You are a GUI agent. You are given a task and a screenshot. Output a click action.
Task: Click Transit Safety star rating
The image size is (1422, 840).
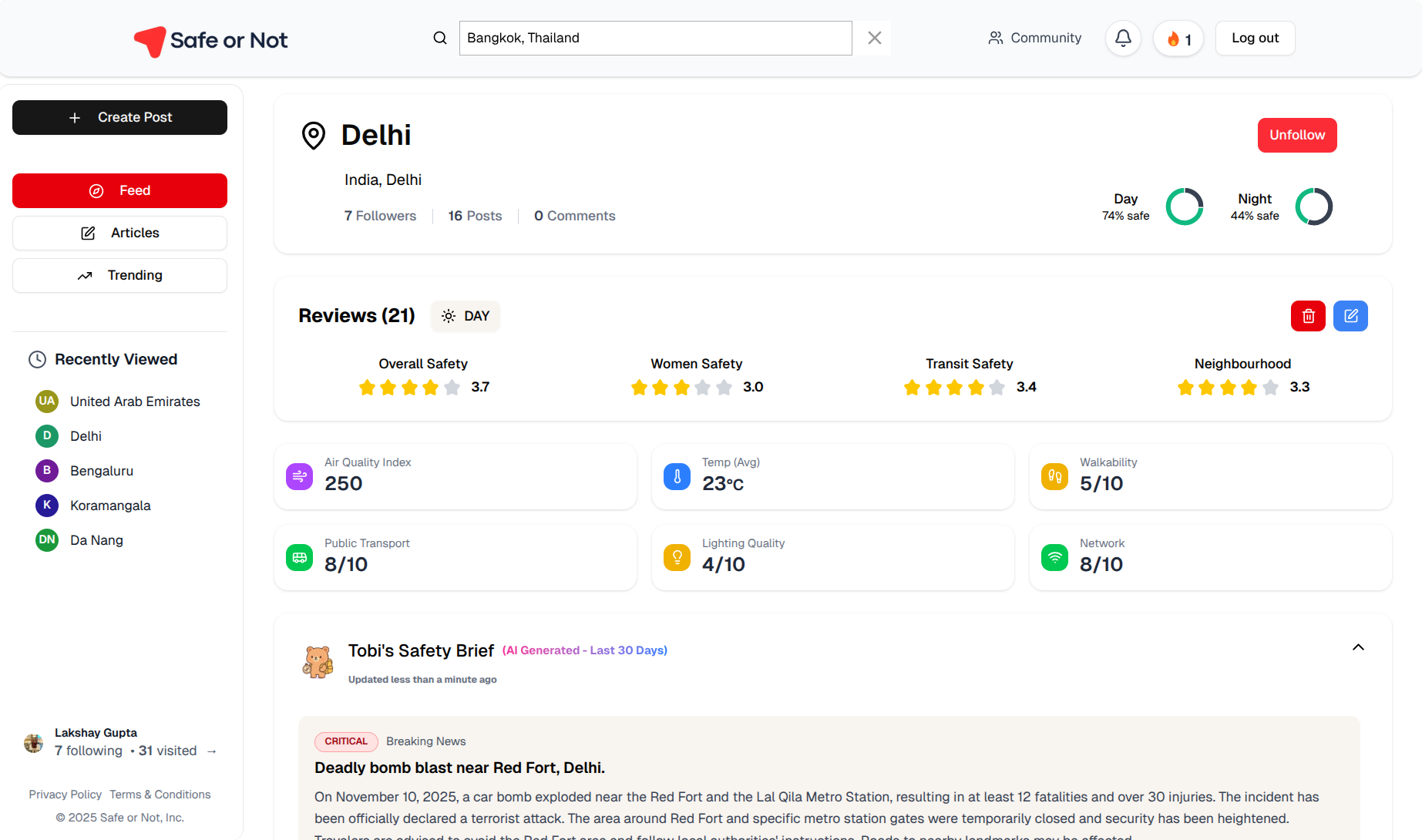[x=954, y=387]
